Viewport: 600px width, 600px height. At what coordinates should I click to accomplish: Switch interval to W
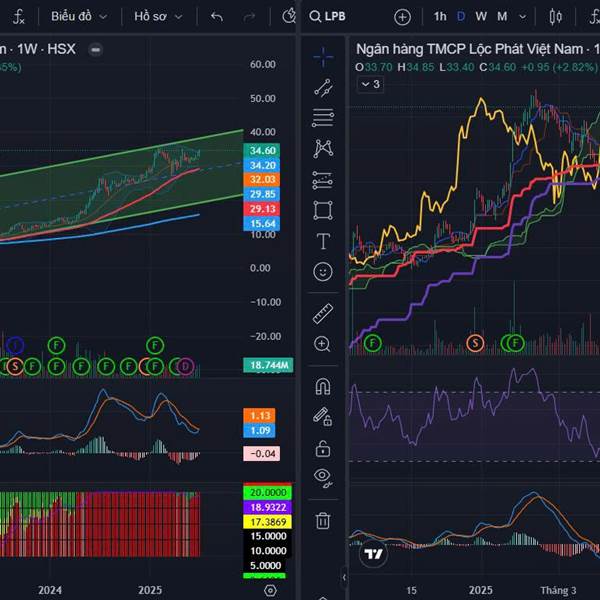click(x=481, y=16)
